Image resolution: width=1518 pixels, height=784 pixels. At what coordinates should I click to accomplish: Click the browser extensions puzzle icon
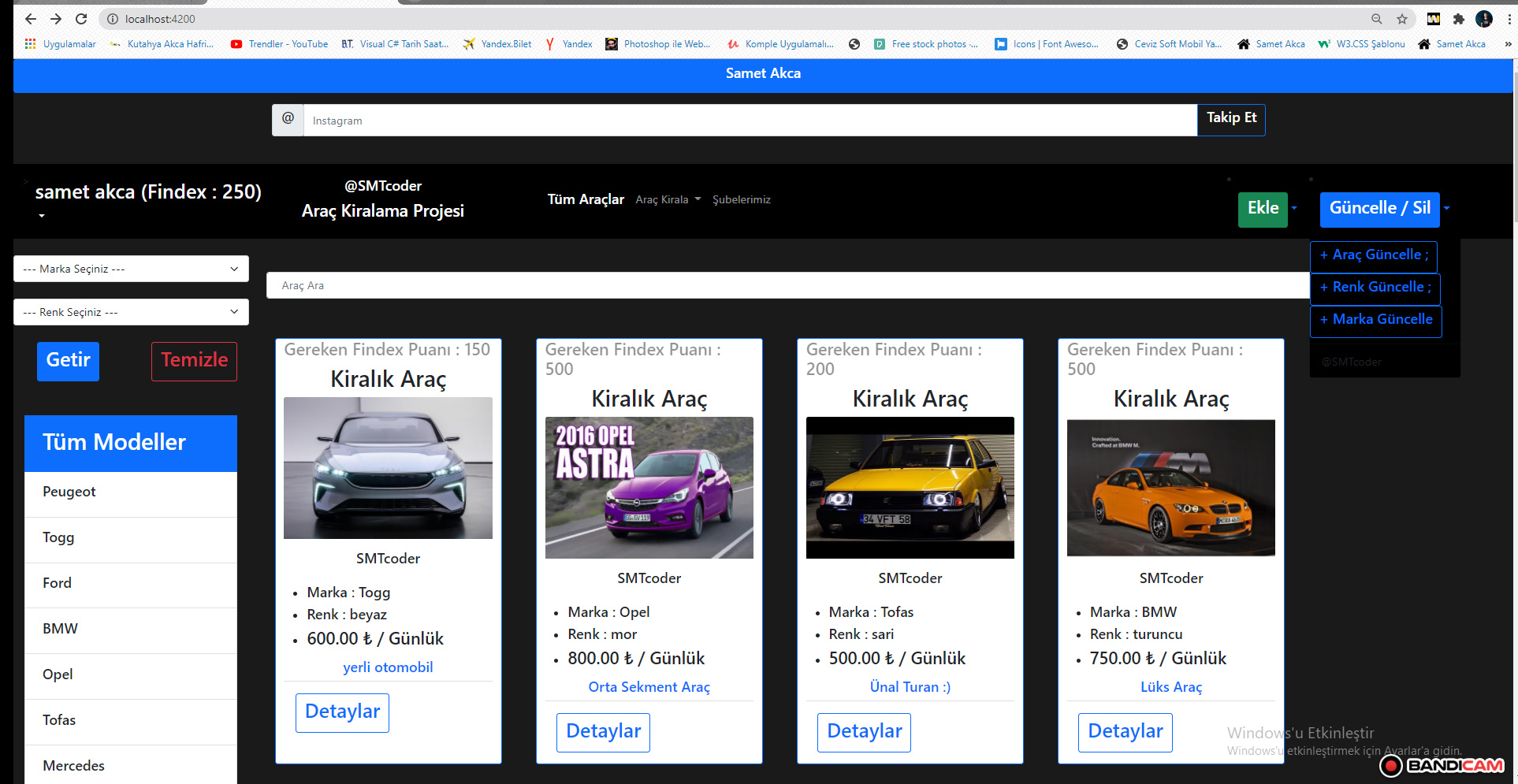click(x=1459, y=19)
